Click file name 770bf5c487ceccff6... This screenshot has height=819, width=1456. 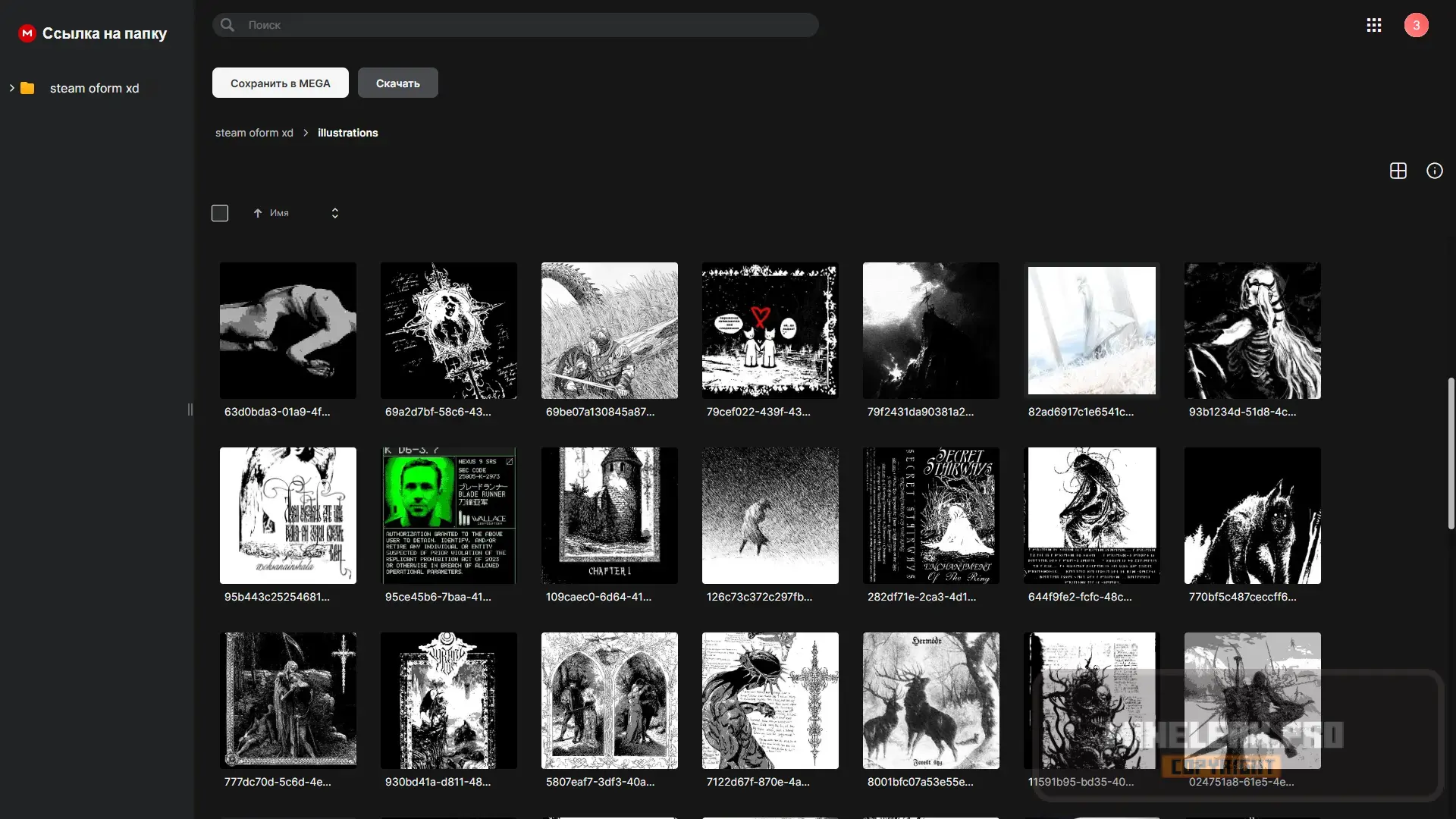(1243, 597)
